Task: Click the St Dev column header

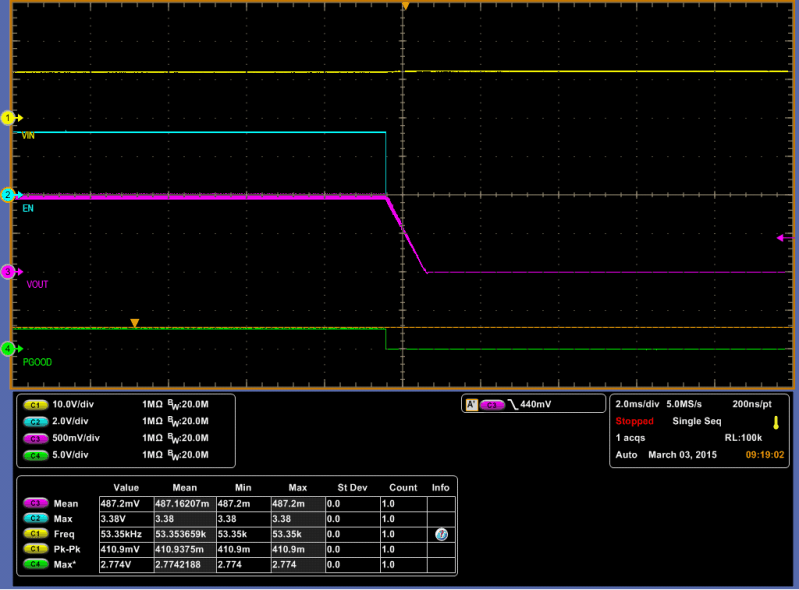Action: (351, 487)
